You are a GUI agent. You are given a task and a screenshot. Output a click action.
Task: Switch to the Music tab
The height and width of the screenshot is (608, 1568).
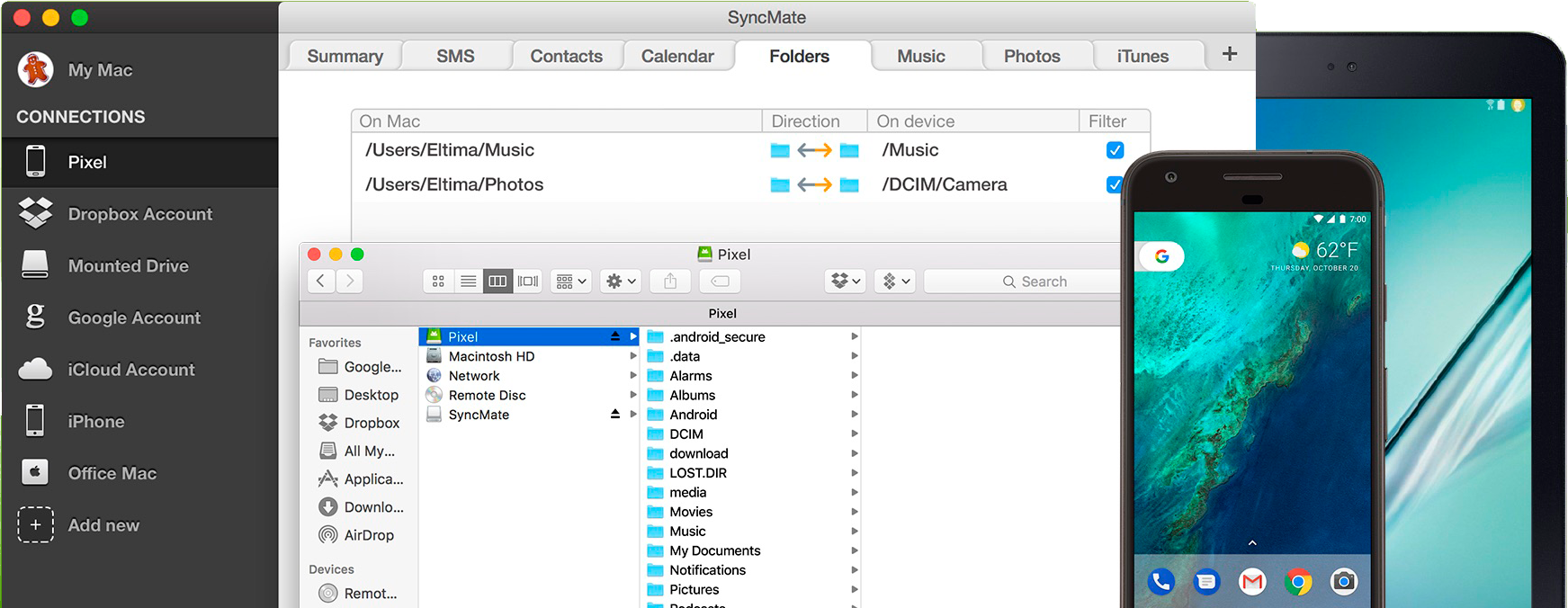[x=921, y=56]
